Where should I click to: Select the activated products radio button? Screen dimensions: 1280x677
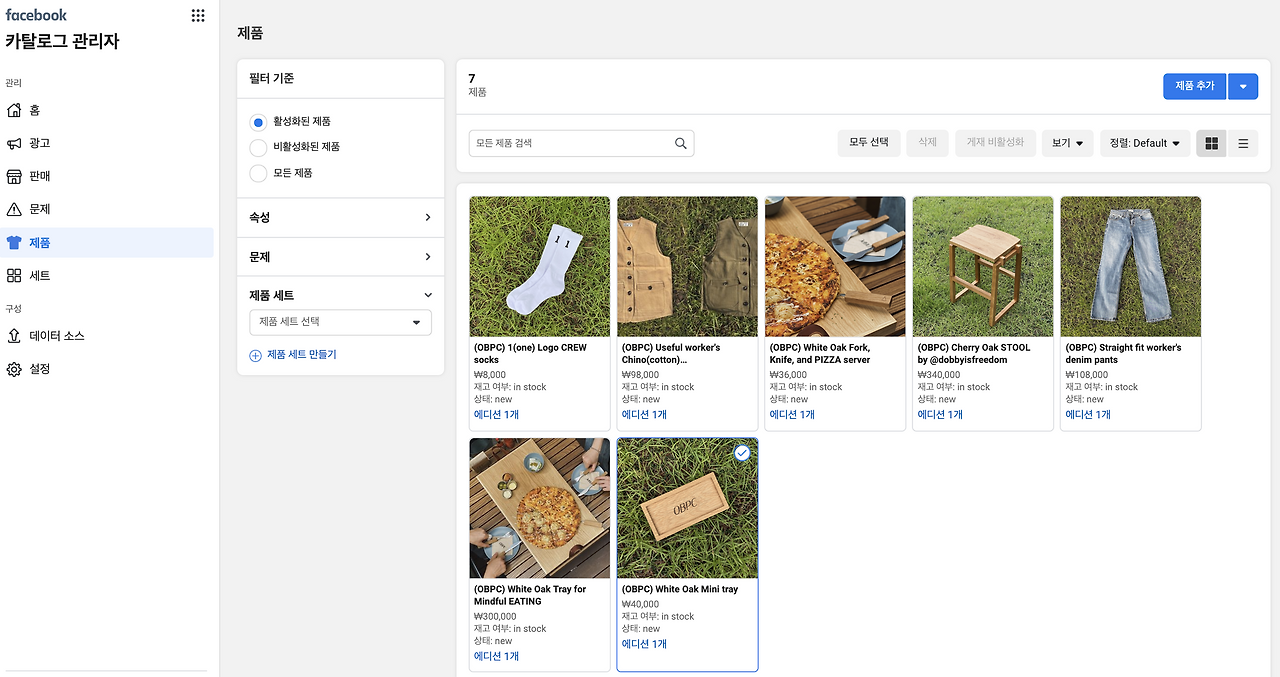tap(258, 122)
